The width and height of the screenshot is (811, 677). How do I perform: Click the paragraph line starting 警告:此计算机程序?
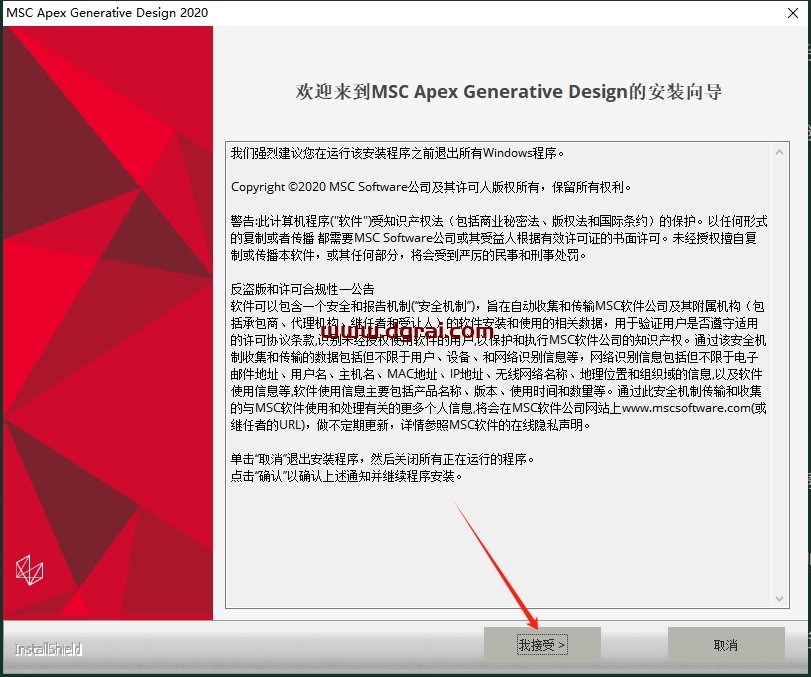tap(499, 221)
